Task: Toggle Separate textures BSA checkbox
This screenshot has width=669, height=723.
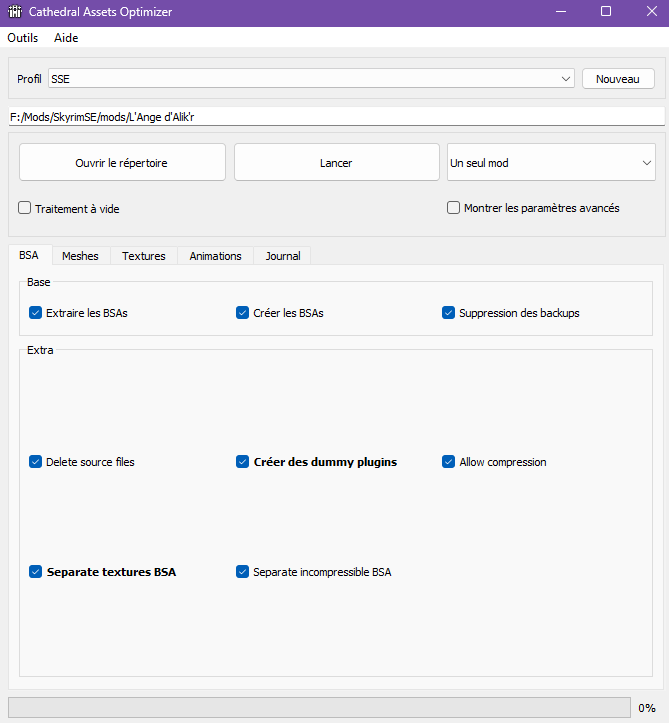Action: (x=36, y=572)
